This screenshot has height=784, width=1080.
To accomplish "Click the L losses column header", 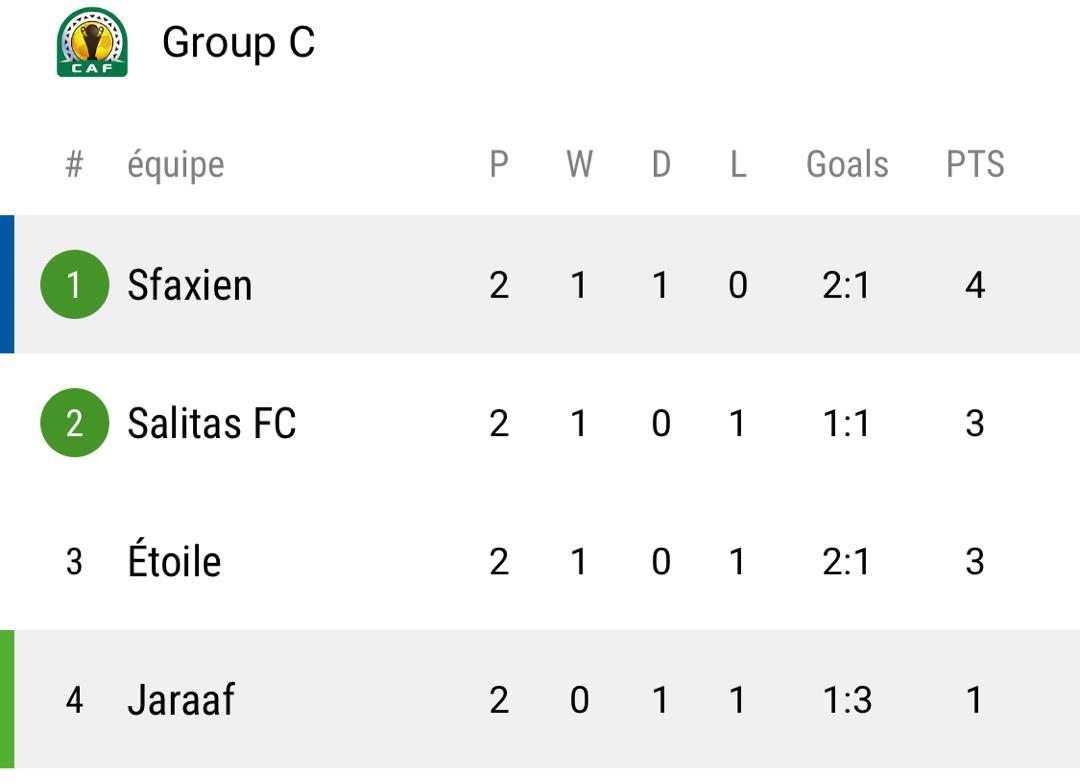I will click(738, 165).
